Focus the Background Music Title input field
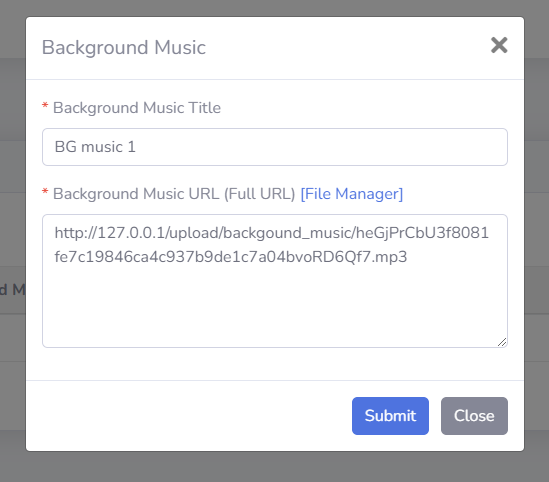Image resolution: width=549 pixels, height=482 pixels. pyautogui.click(x=275, y=147)
